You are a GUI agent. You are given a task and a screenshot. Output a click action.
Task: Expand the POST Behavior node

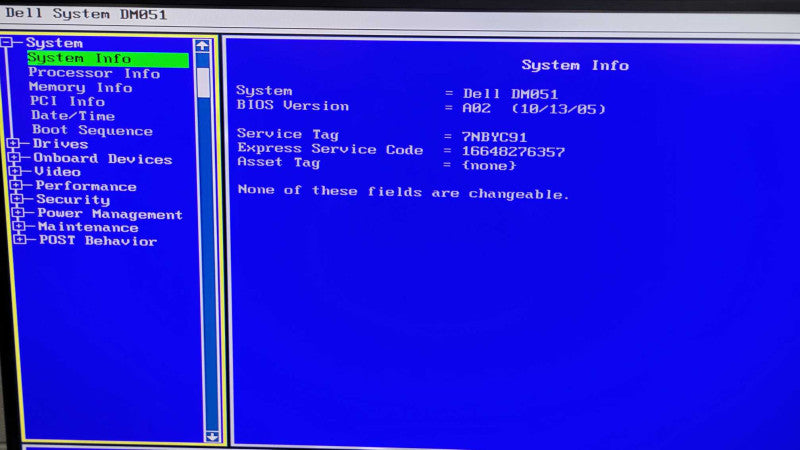pos(20,239)
